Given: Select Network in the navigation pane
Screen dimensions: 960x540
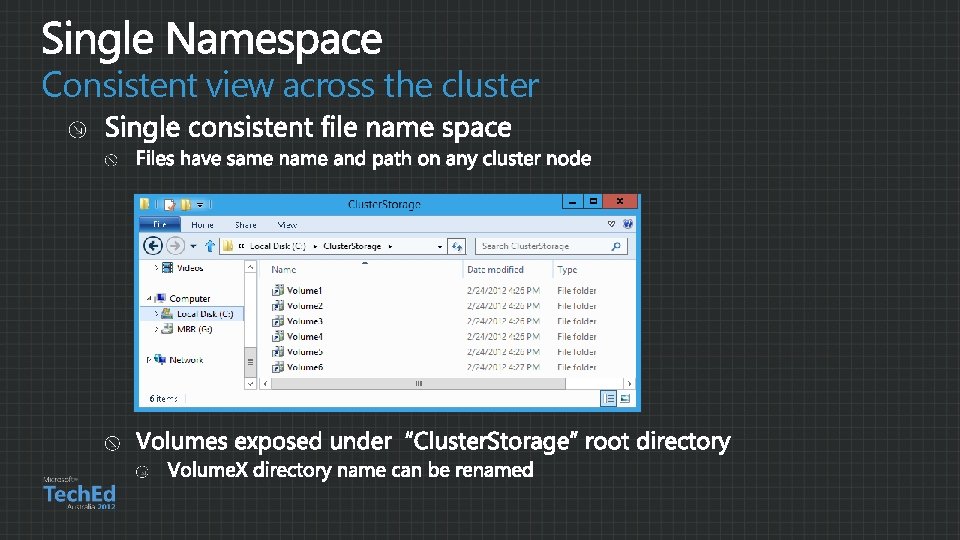Looking at the screenshot, I should [x=186, y=360].
